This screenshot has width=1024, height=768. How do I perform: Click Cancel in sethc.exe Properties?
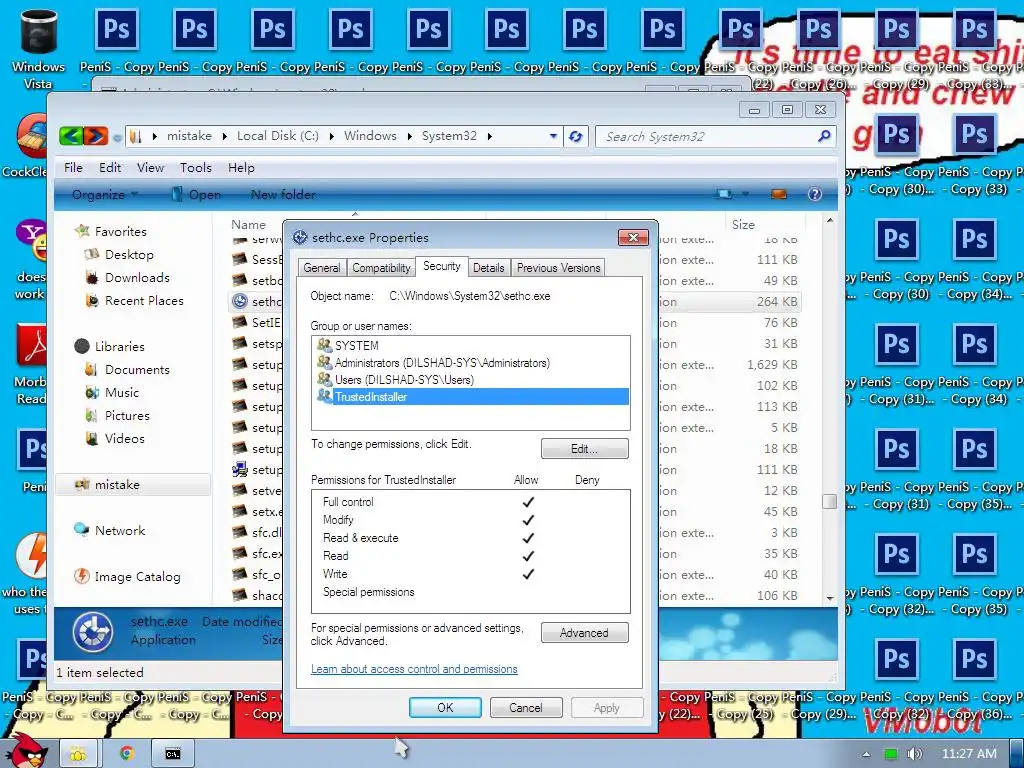[x=526, y=708]
